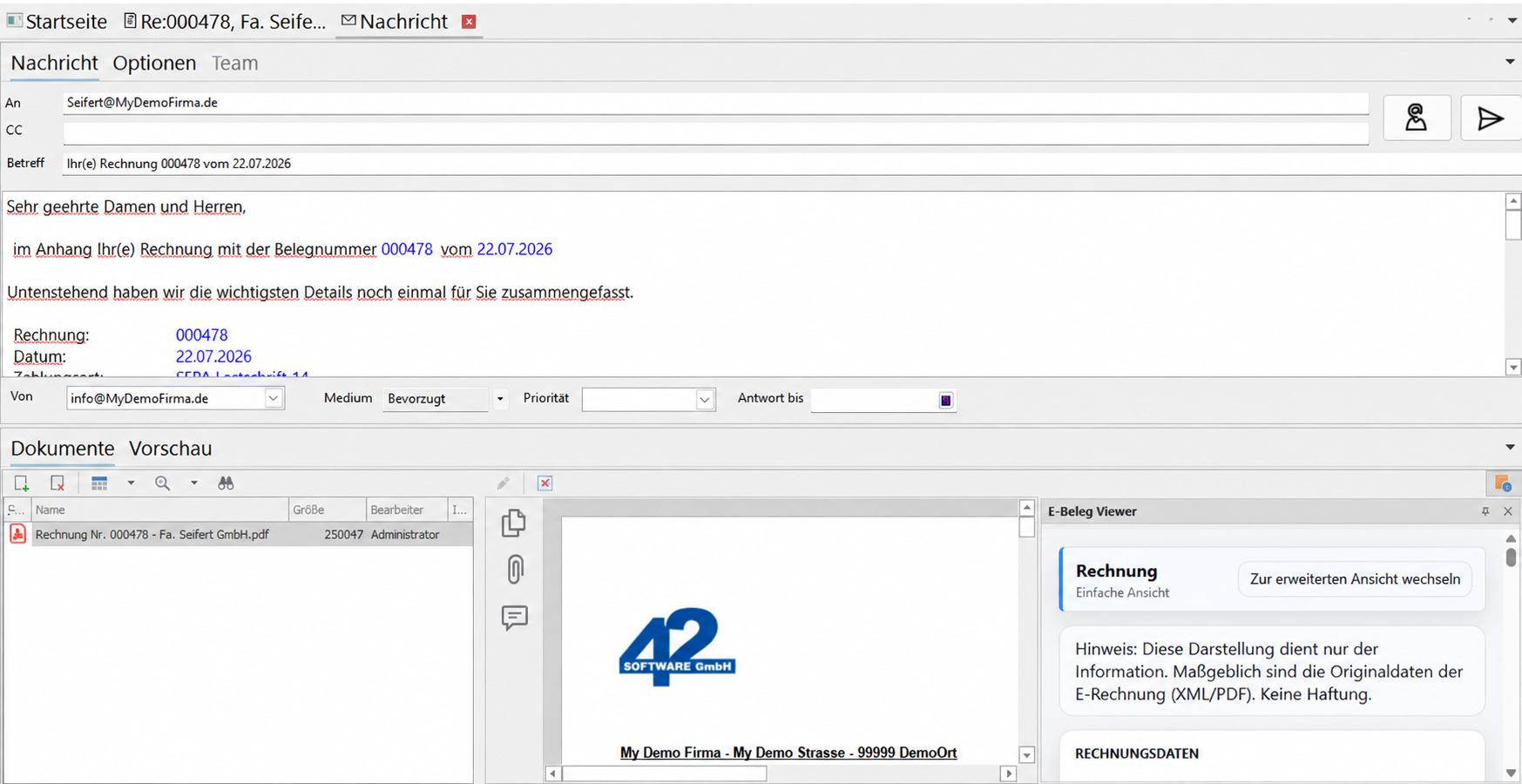Click the copy pages icon in viewer sidebar
The height and width of the screenshot is (784, 1522).
514,523
